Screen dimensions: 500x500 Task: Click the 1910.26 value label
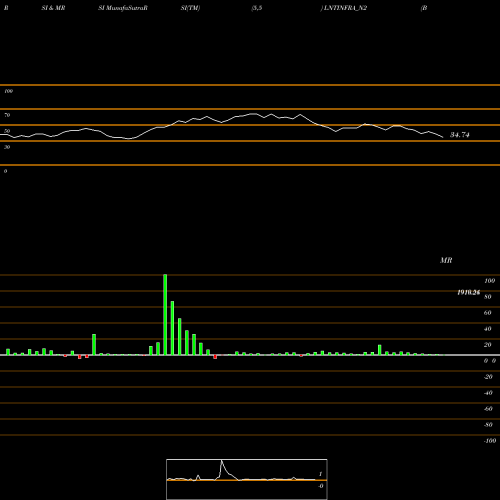[468, 292]
